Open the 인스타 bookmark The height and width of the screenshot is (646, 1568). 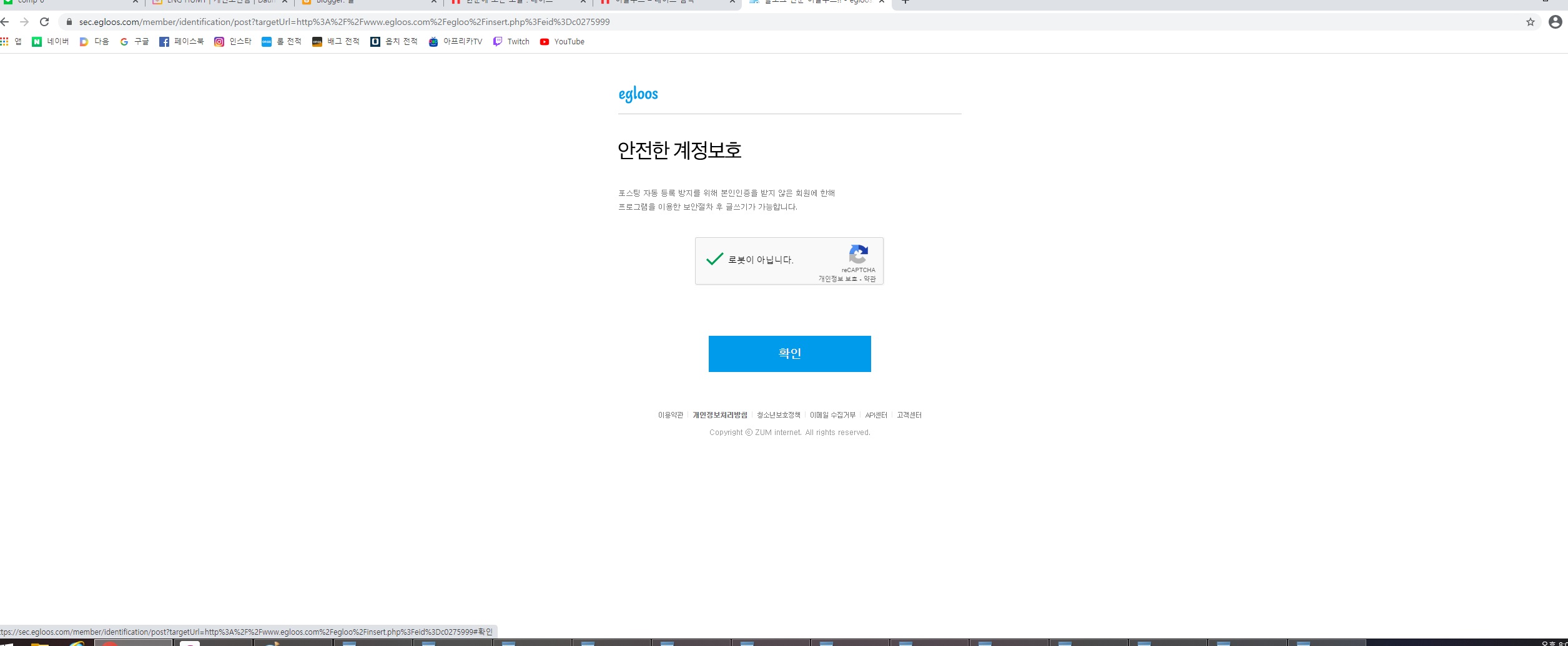point(233,42)
